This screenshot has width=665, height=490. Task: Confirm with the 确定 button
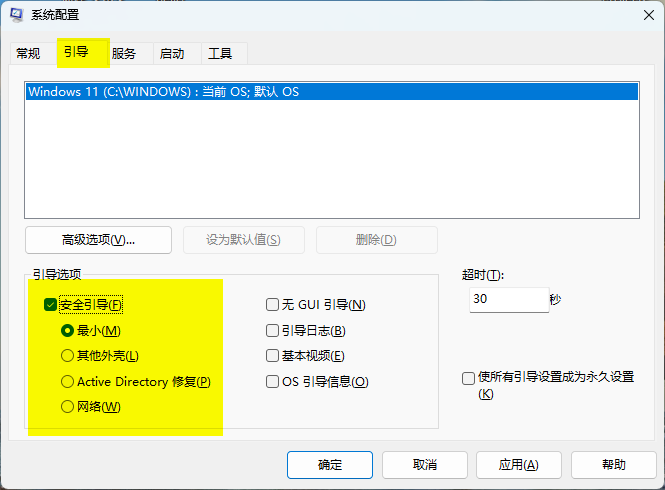(330, 465)
